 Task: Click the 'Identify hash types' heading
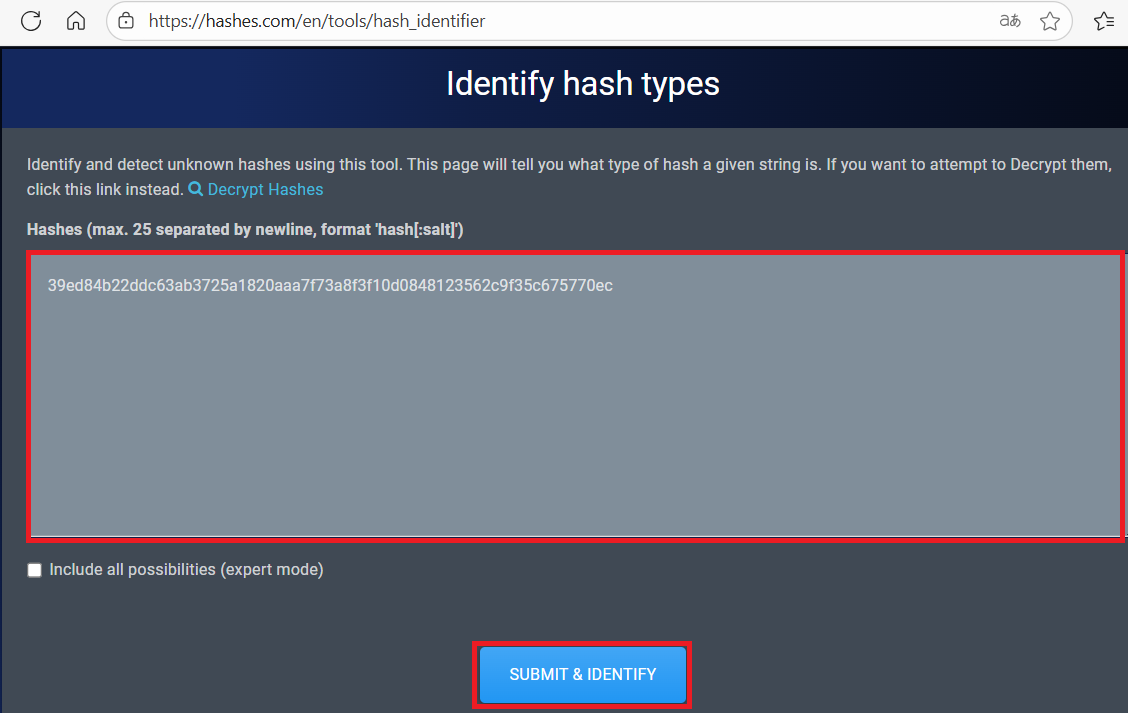(582, 83)
